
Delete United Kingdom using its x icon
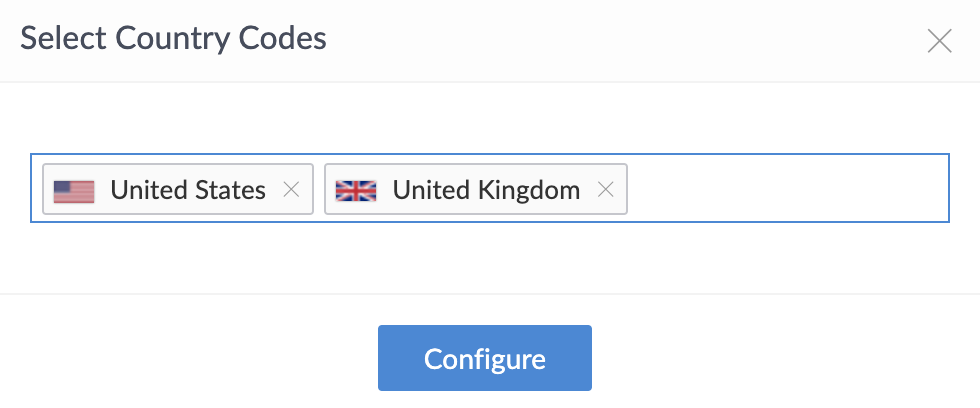pyautogui.click(x=605, y=190)
